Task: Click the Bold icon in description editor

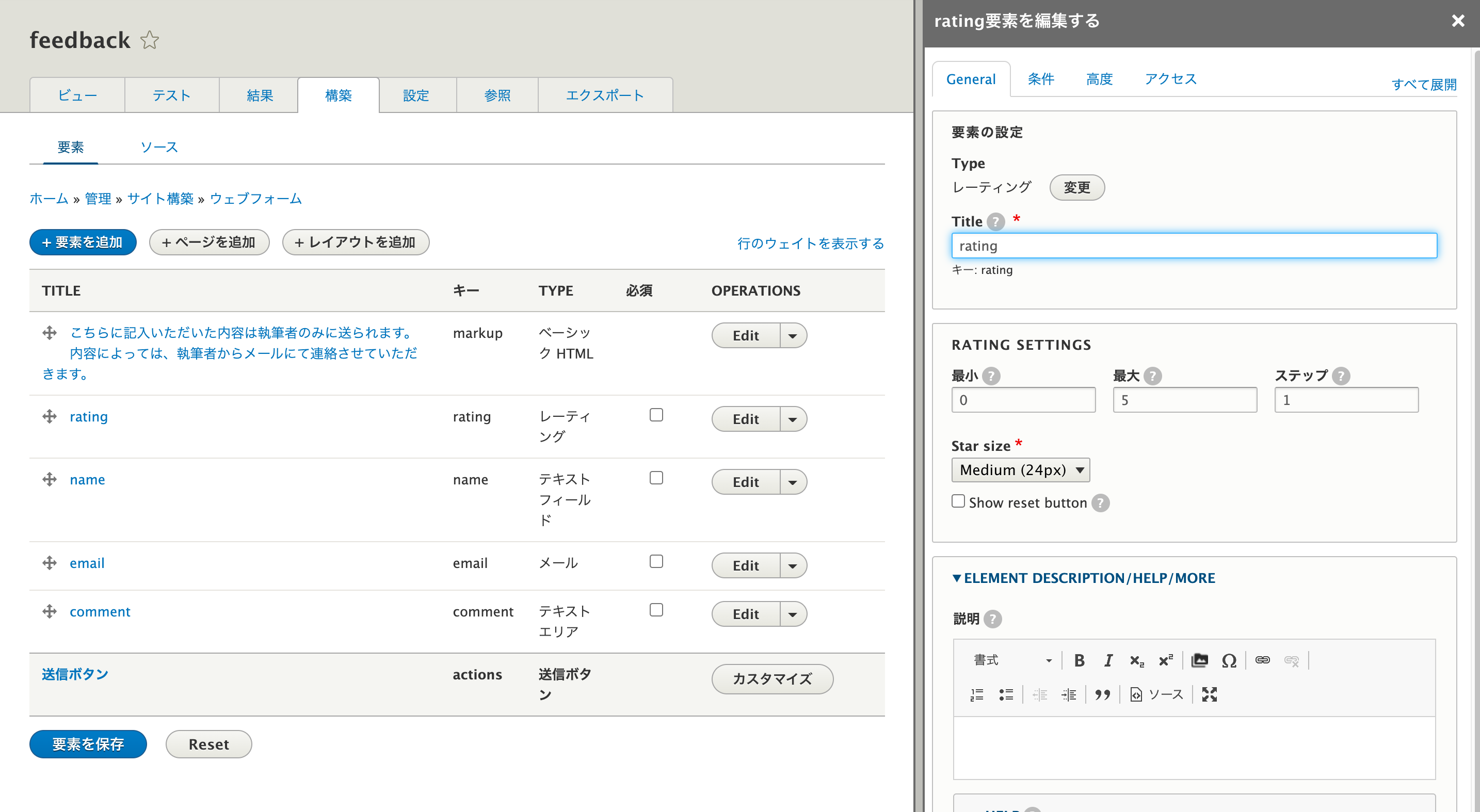Action: (x=1079, y=660)
